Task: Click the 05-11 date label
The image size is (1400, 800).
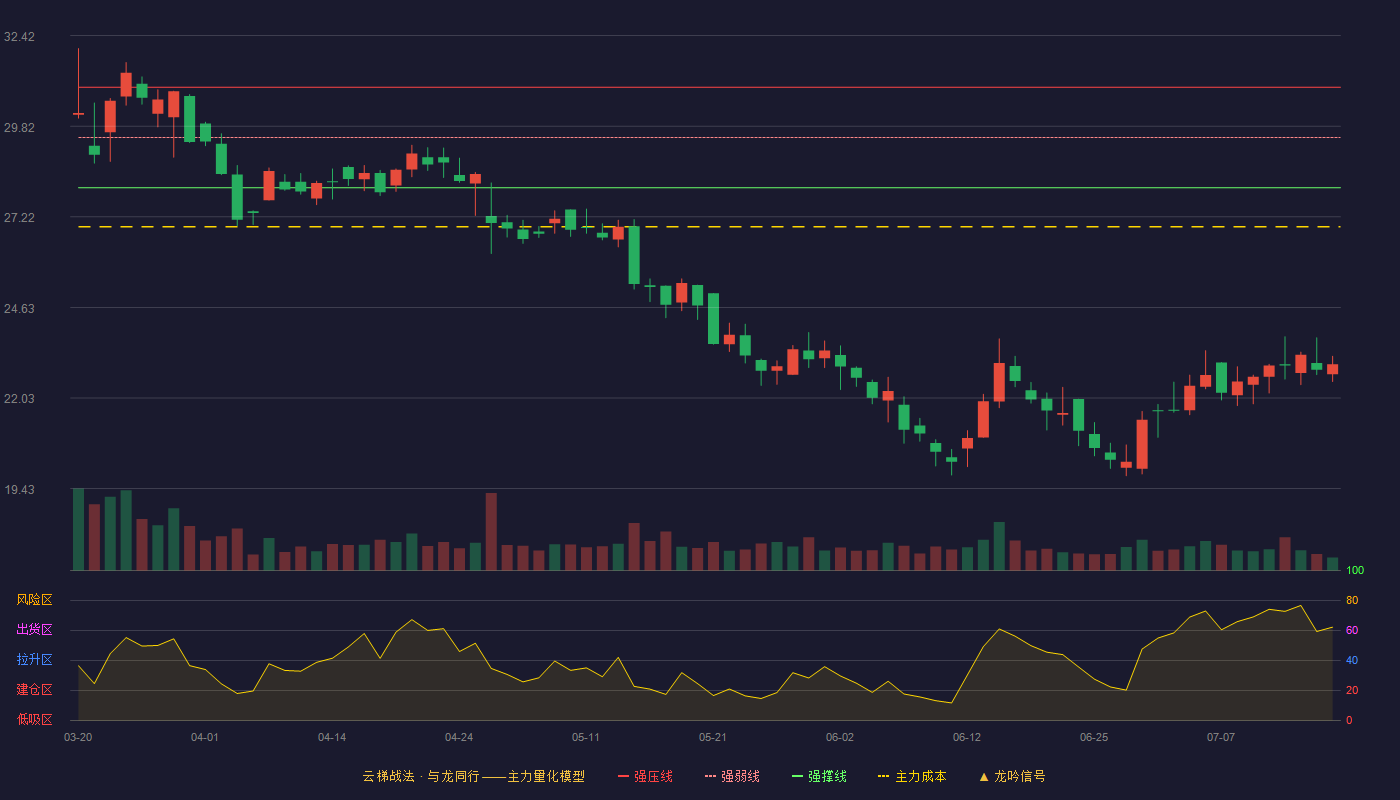Action: click(x=586, y=737)
